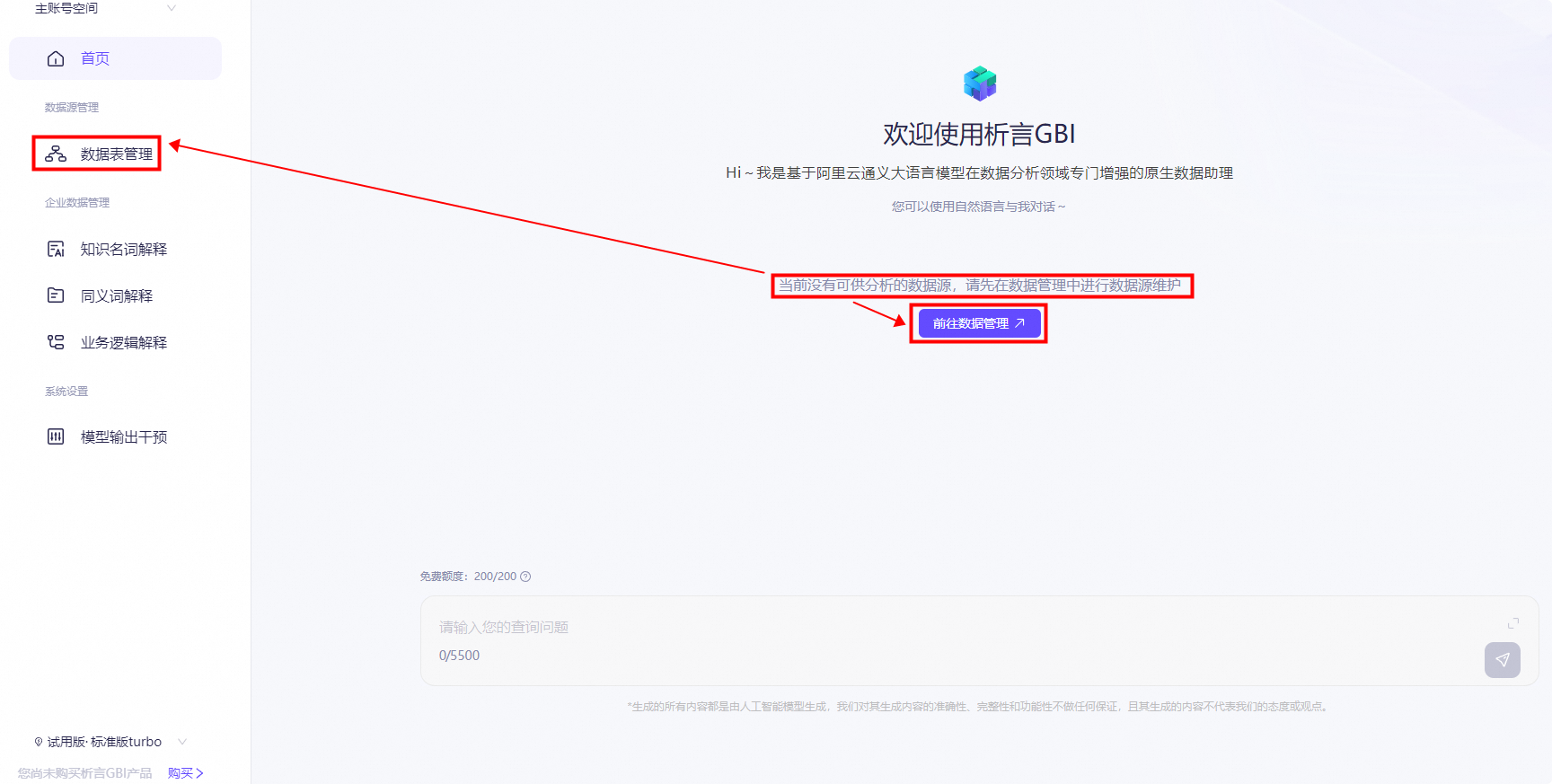Image resolution: width=1552 pixels, height=784 pixels.
Task: Click the 欢迎使用析言GBI heading
Action: click(x=979, y=135)
